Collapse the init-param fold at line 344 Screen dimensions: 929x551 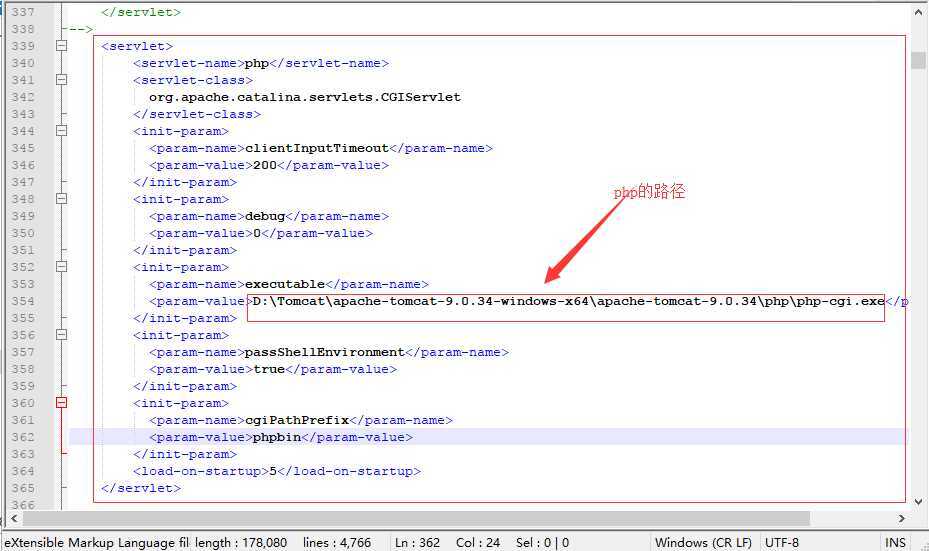coord(61,130)
